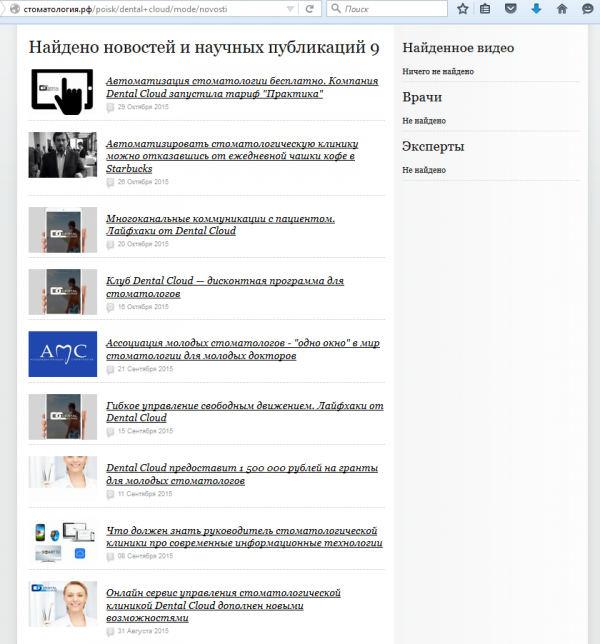
Task: Click the date 29 Октября 2015
Action: [x=143, y=107]
